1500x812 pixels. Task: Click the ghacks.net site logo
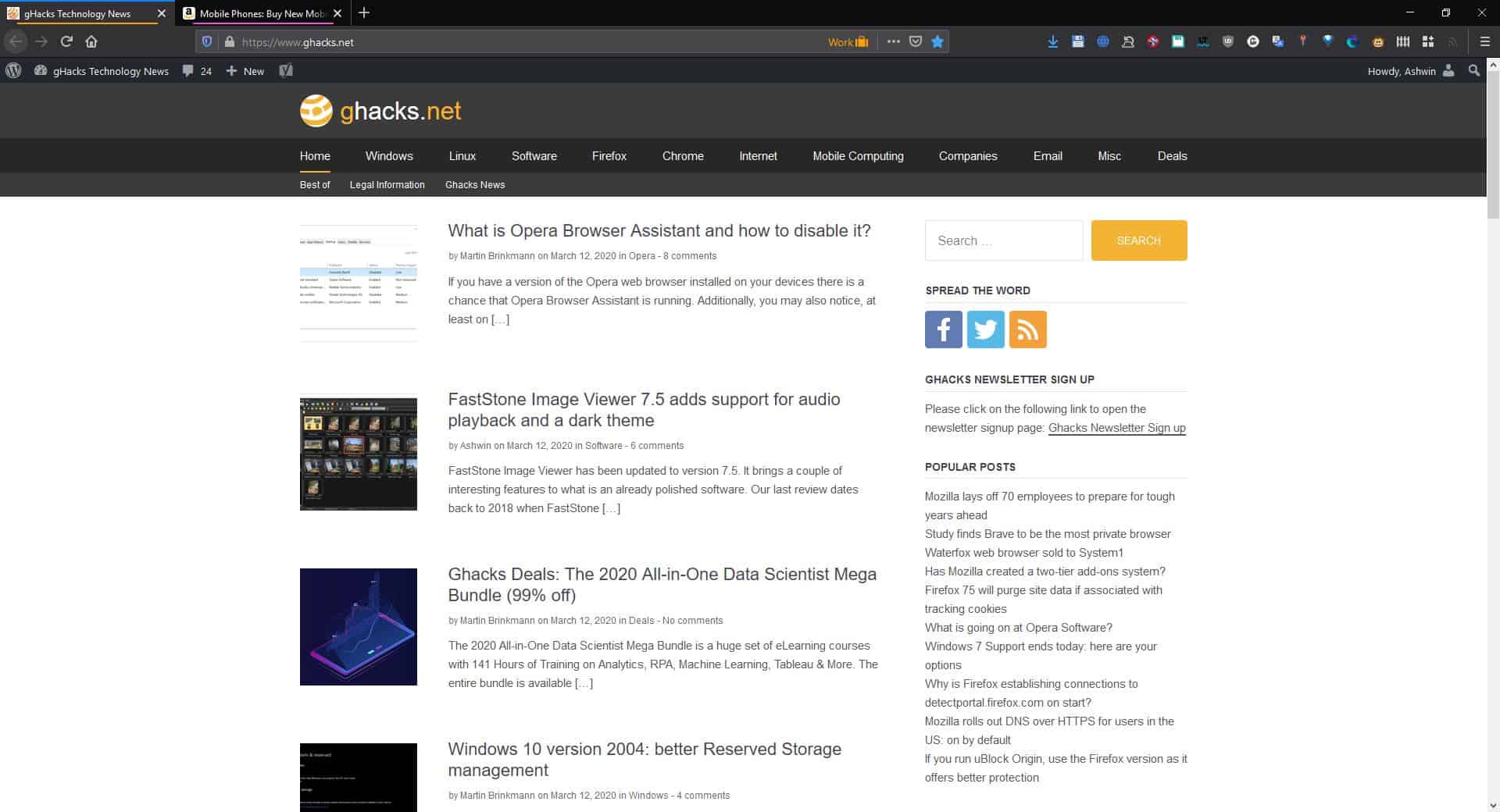pyautogui.click(x=380, y=111)
